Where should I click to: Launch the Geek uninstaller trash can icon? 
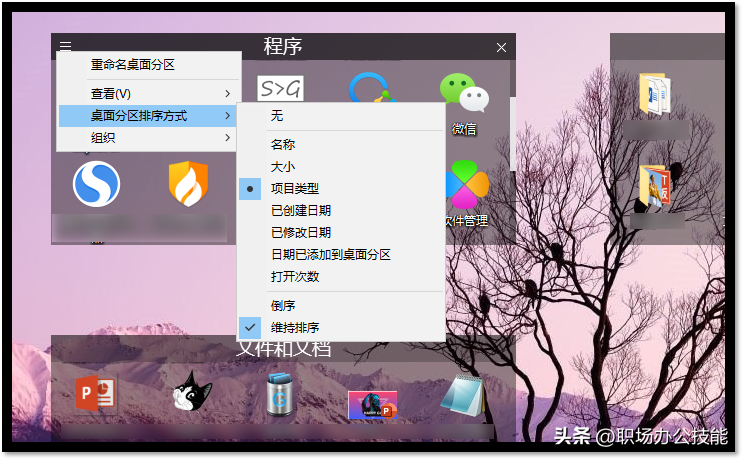click(279, 394)
